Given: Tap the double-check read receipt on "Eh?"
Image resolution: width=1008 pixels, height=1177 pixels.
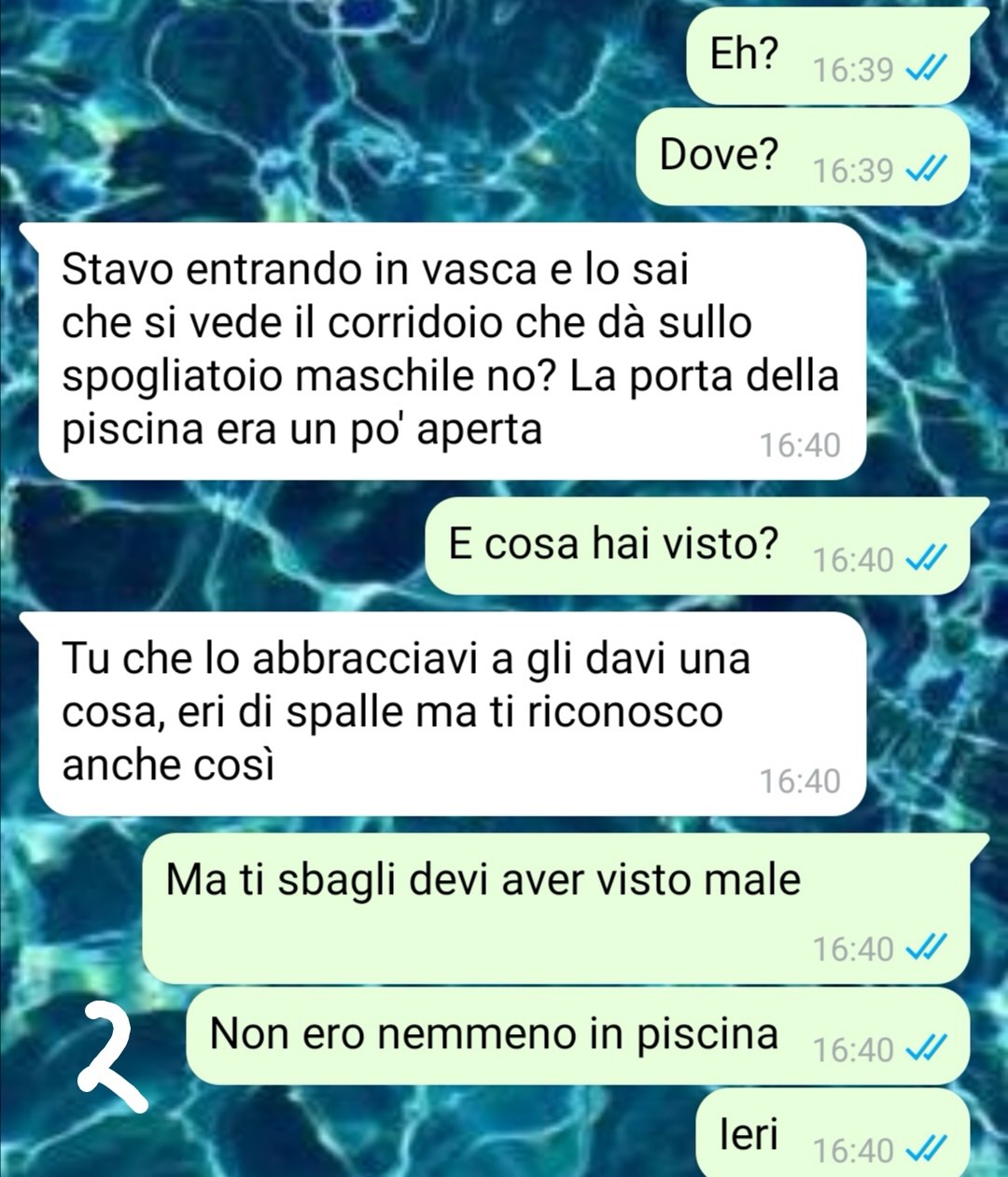Looking at the screenshot, I should click(x=928, y=69).
